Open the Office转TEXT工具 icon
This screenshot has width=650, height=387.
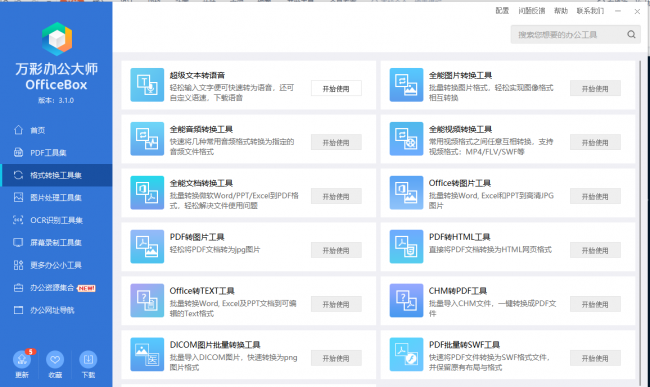[147, 300]
